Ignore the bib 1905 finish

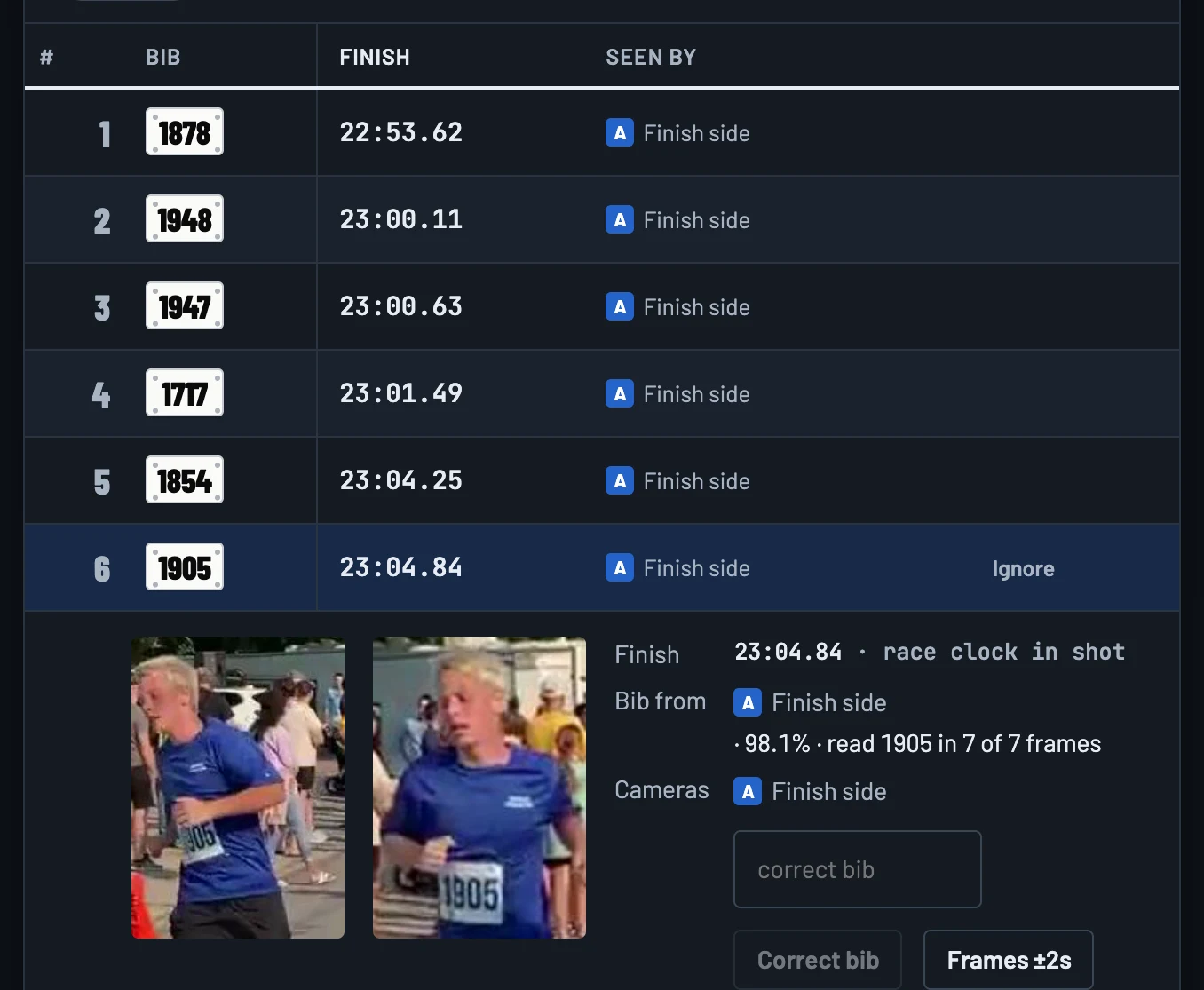click(1023, 568)
